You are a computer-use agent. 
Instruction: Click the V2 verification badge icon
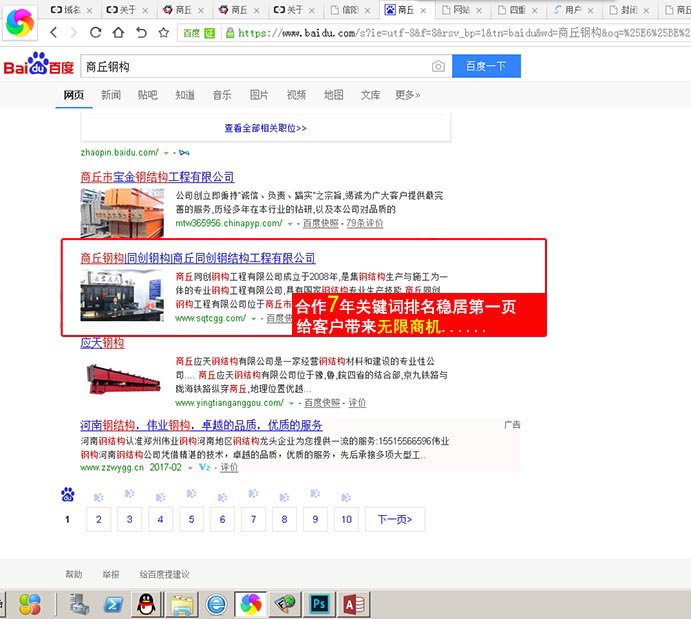(x=204, y=467)
